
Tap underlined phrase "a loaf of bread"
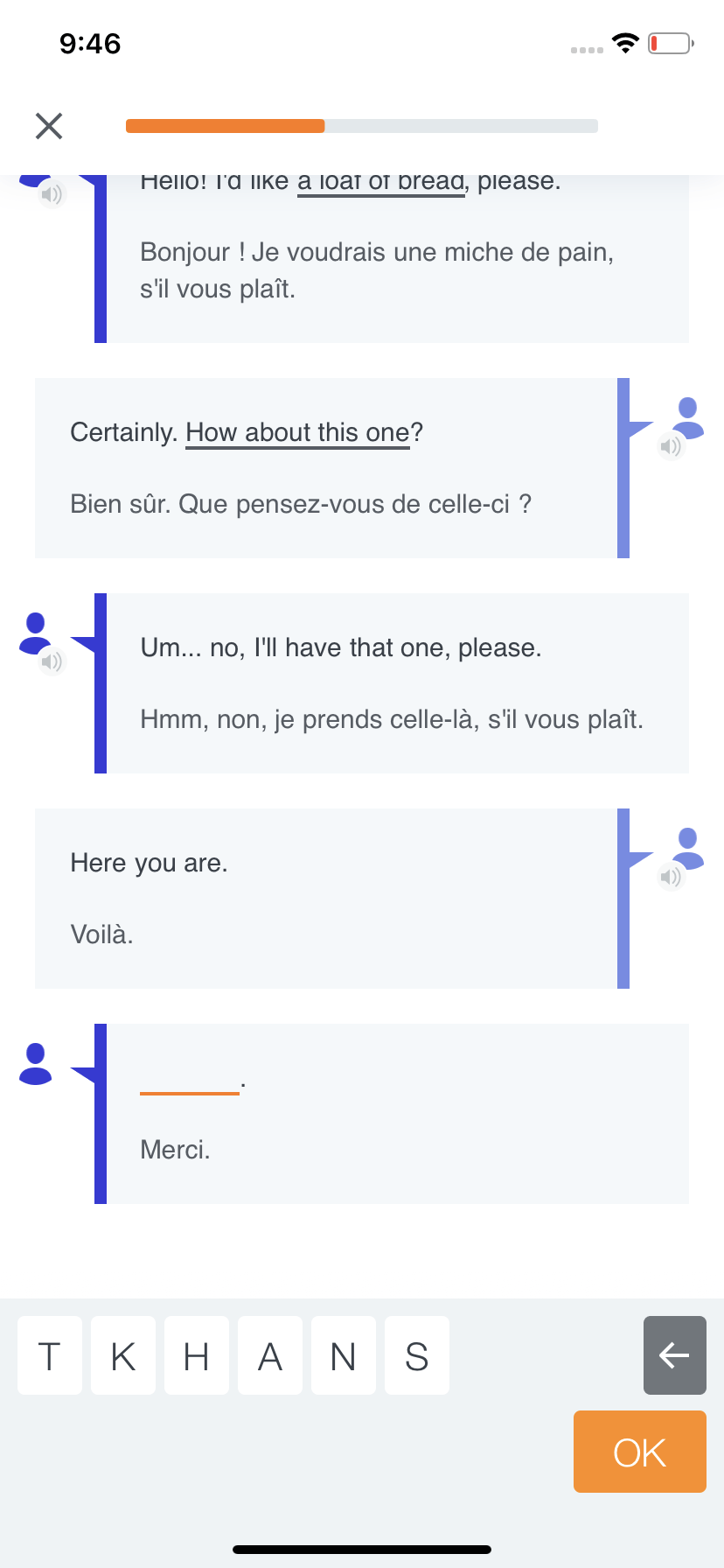pyautogui.click(x=381, y=182)
